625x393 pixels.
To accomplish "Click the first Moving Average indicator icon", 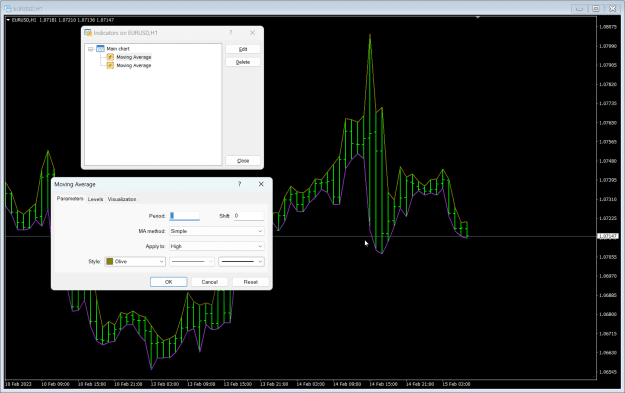I will click(x=110, y=57).
